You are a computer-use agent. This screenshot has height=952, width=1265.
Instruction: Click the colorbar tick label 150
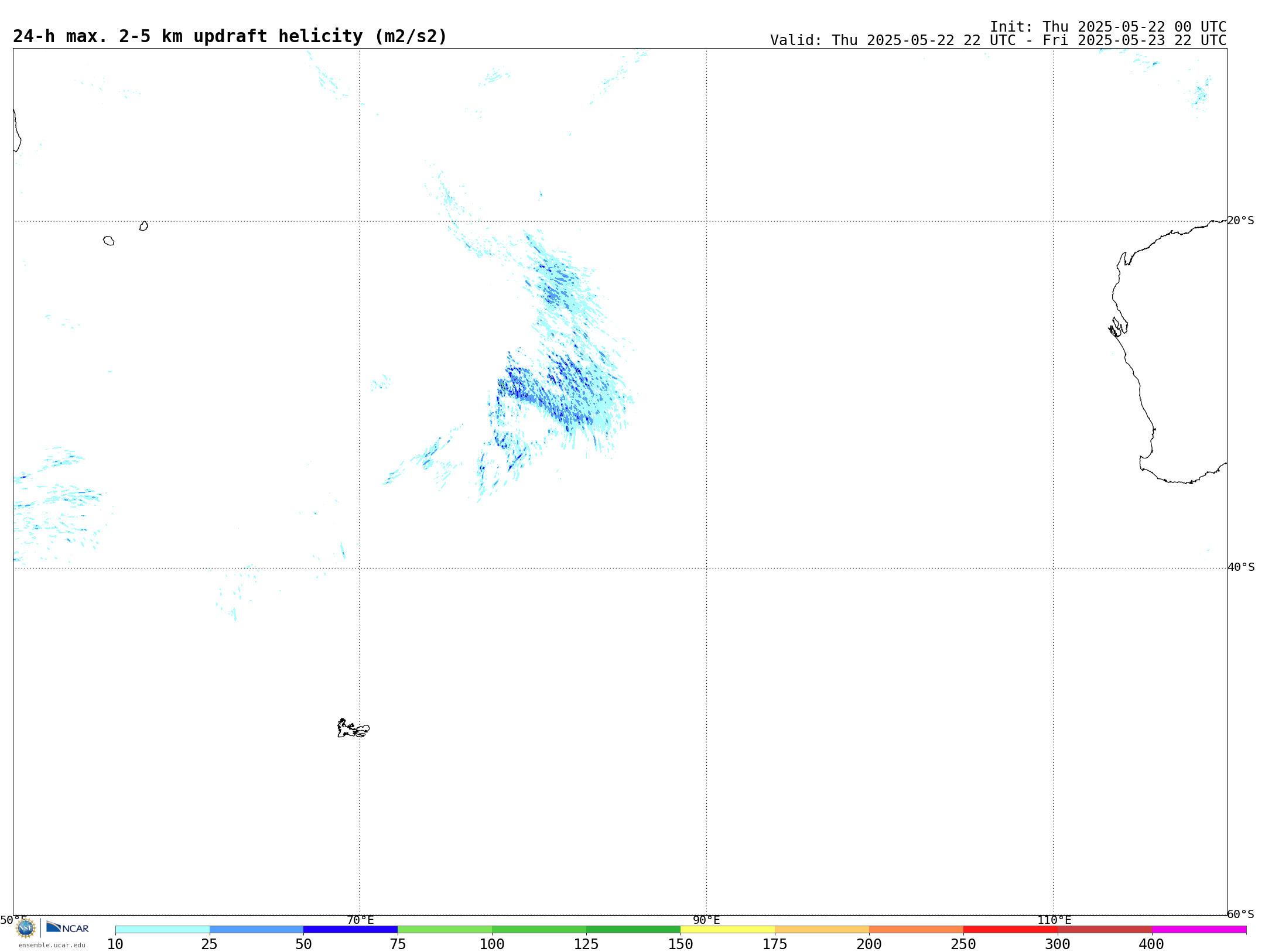click(681, 944)
